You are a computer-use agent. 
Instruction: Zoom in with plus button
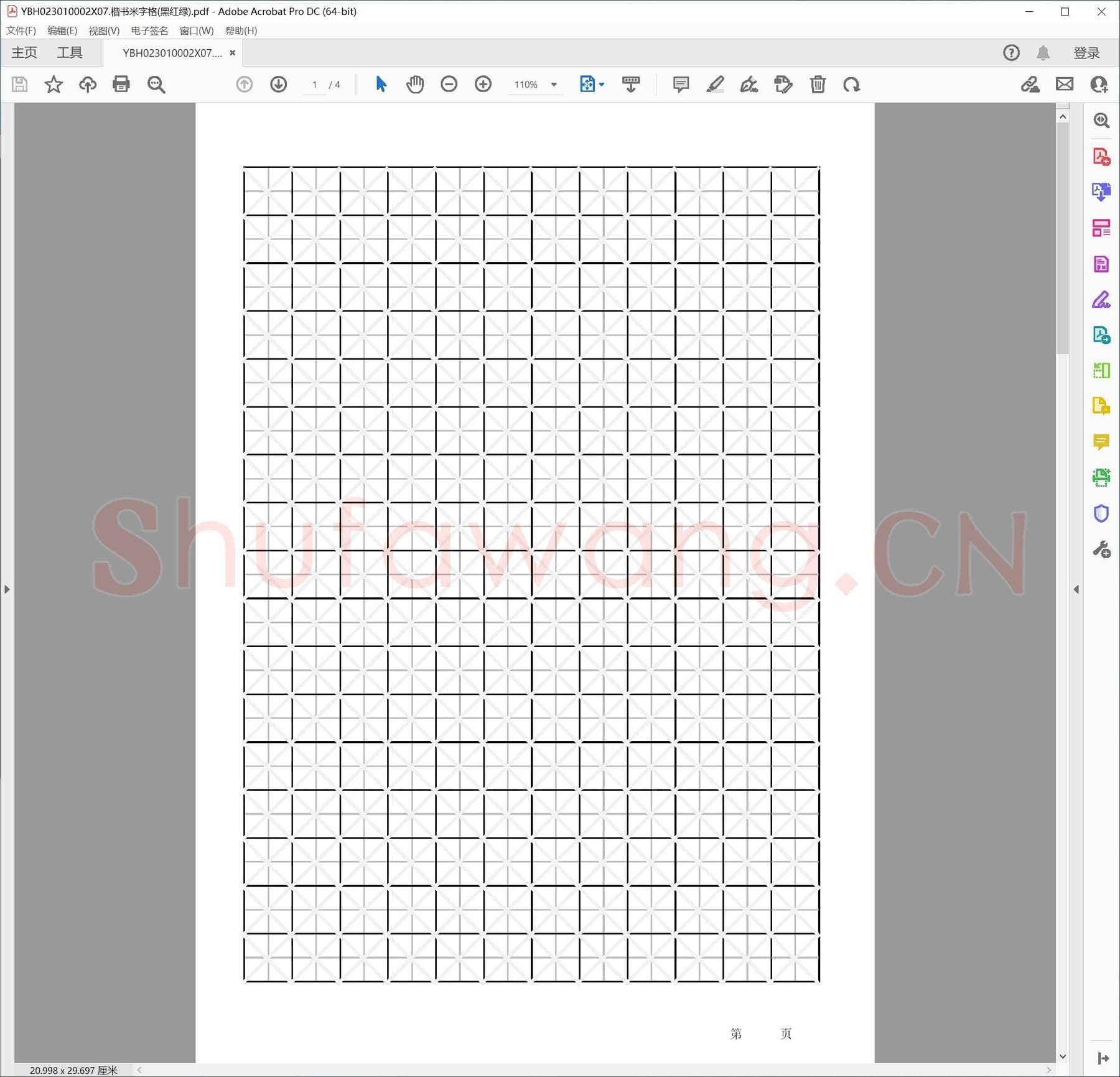coord(483,84)
